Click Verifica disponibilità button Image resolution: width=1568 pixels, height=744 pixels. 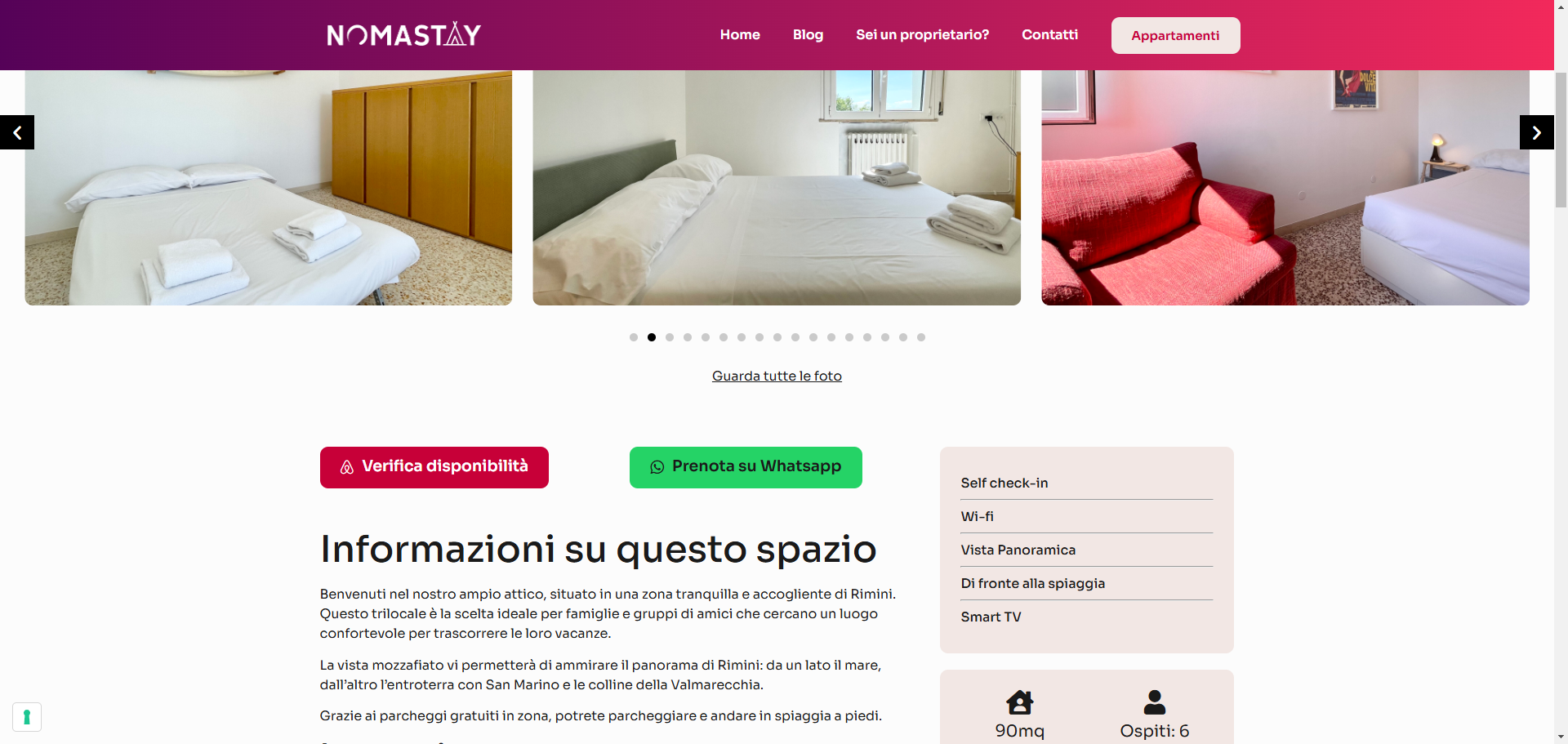[x=434, y=467]
